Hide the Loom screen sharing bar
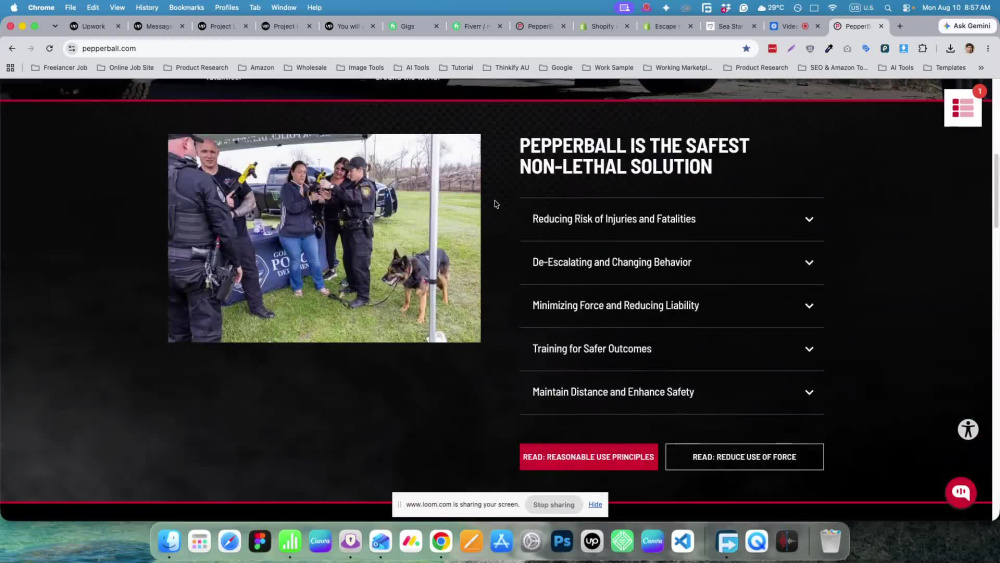This screenshot has height=563, width=1000. [595, 505]
